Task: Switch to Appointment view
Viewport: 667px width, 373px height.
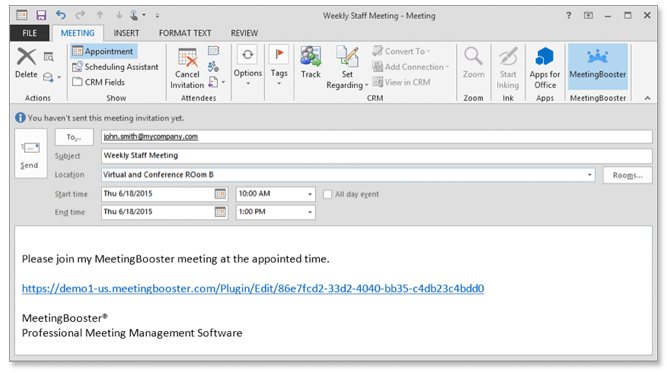Action: pyautogui.click(x=104, y=51)
